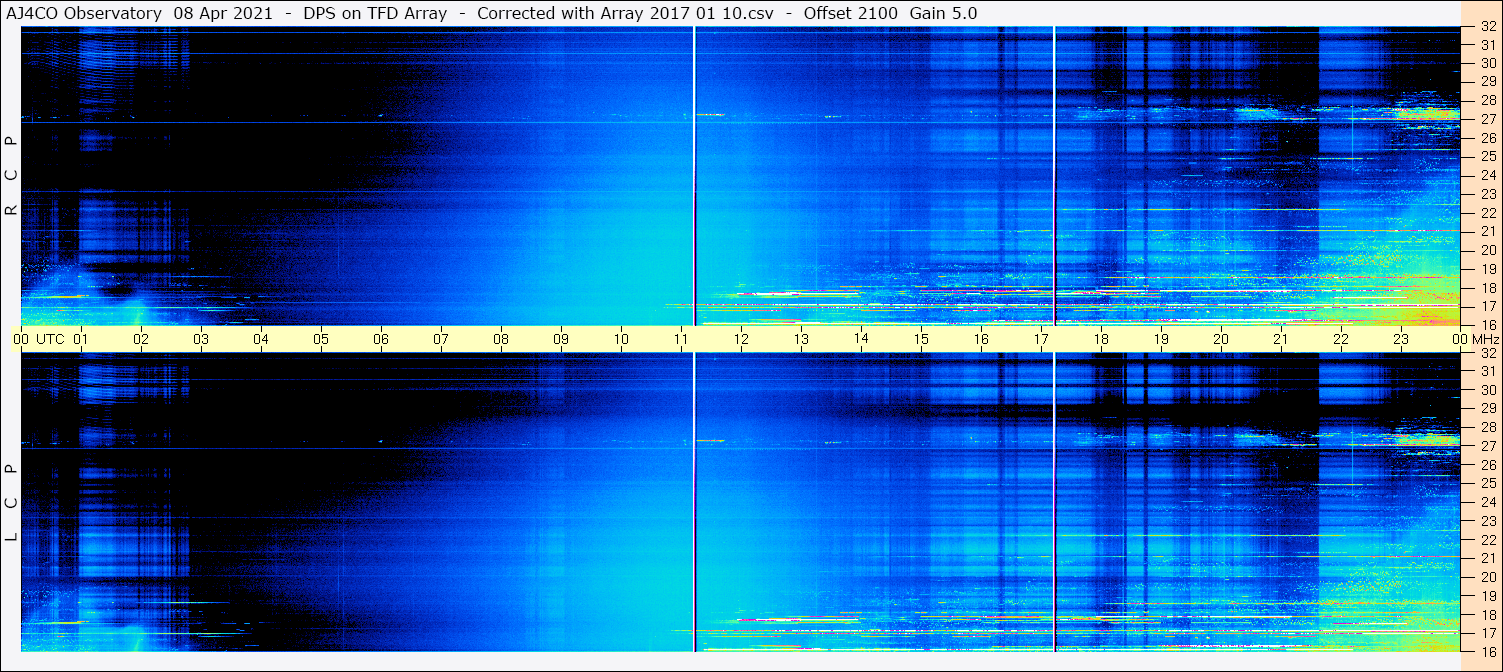The width and height of the screenshot is (1503, 672).
Task: Select hour "02" on the time axis
Action: [x=141, y=339]
